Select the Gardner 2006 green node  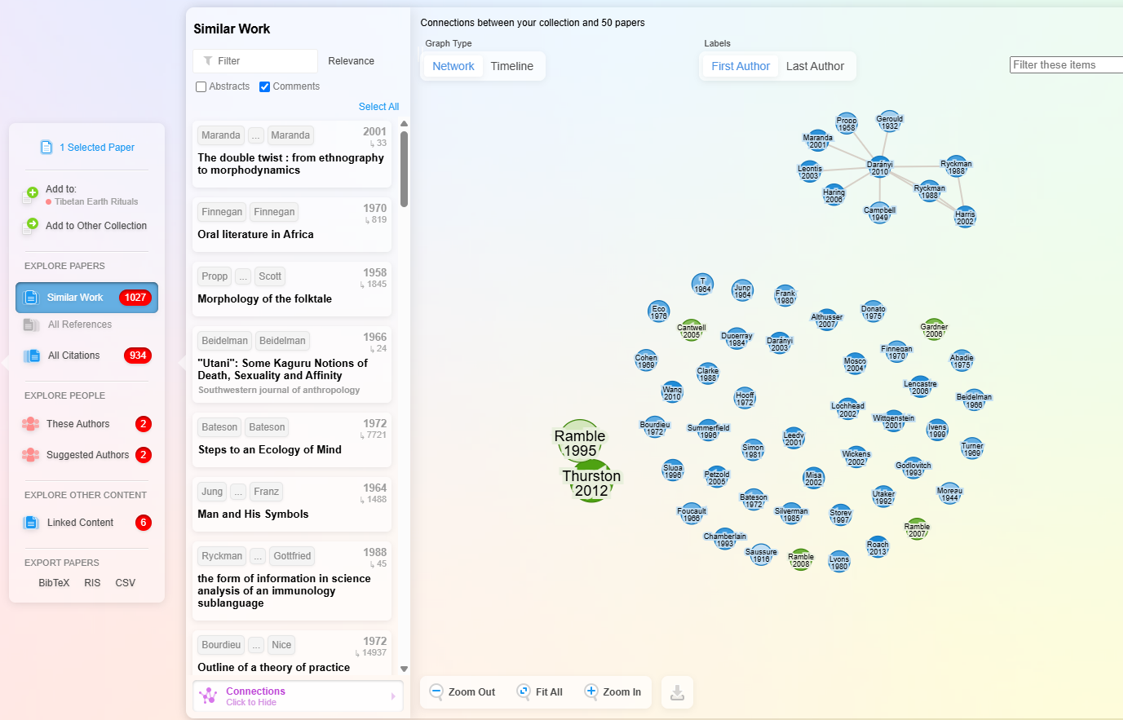933,330
